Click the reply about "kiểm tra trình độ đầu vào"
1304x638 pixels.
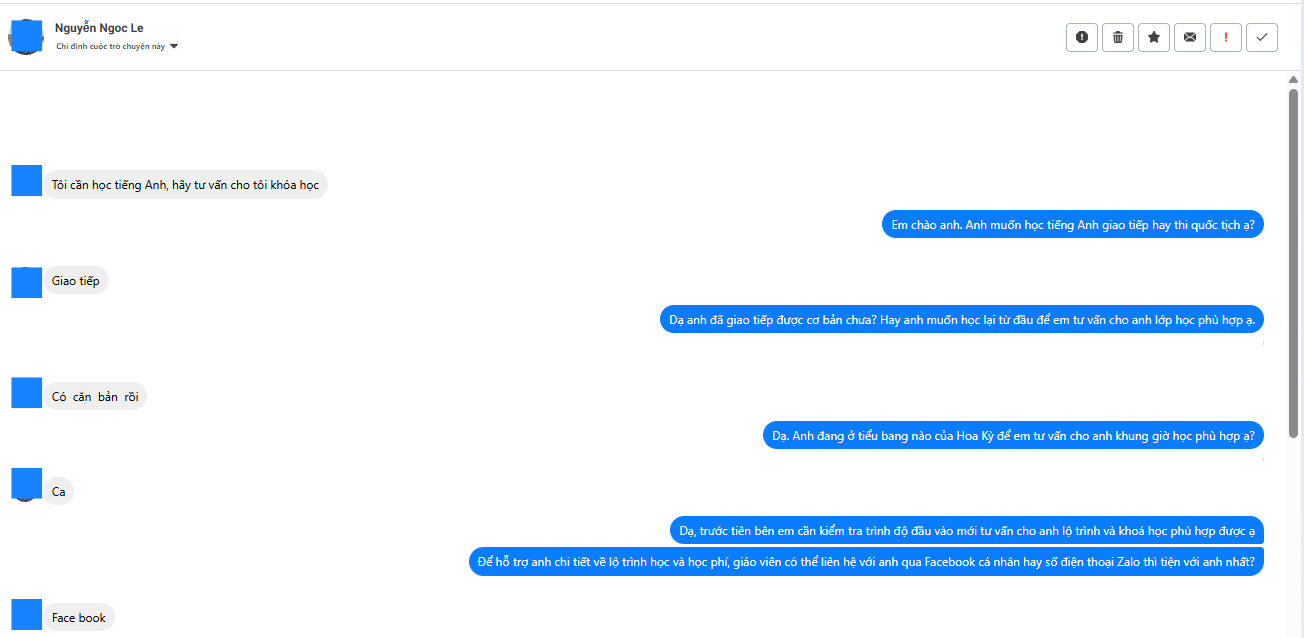(966, 530)
